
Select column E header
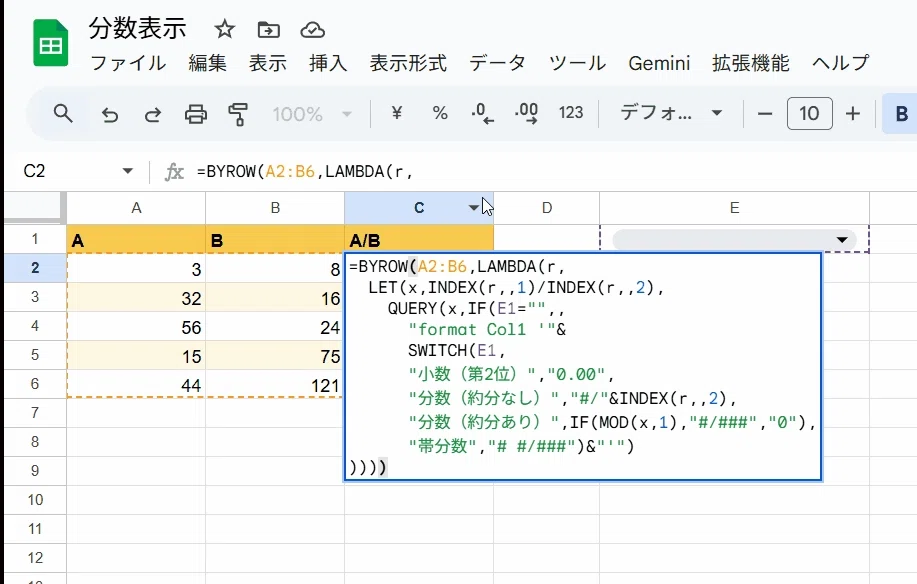[735, 208]
